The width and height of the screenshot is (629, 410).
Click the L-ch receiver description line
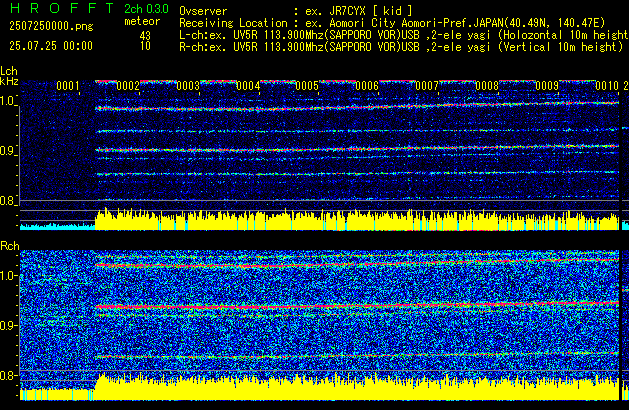[x=404, y=35]
